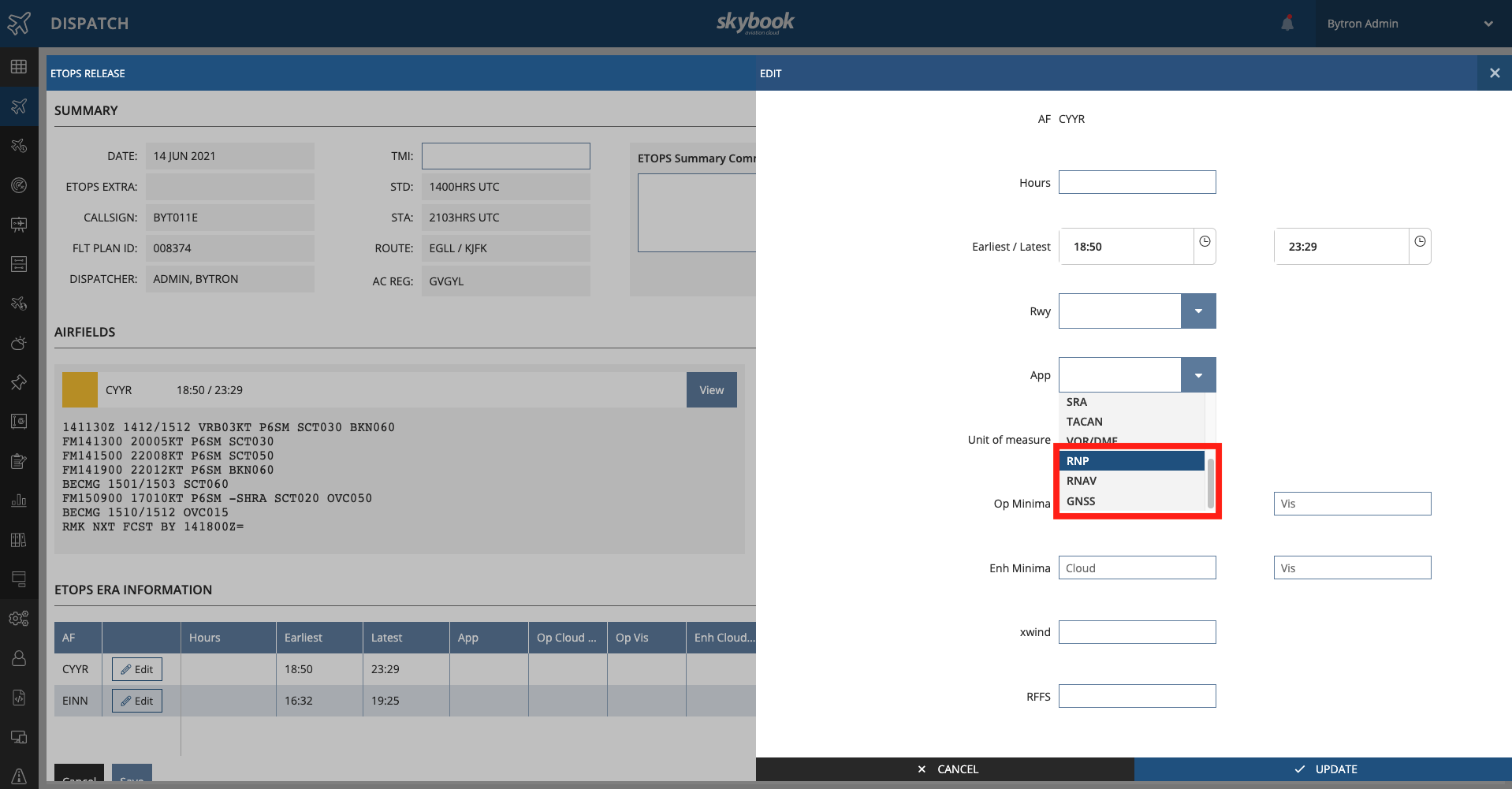
Task: Open the warning triangle sidebar icon
Action: (19, 776)
